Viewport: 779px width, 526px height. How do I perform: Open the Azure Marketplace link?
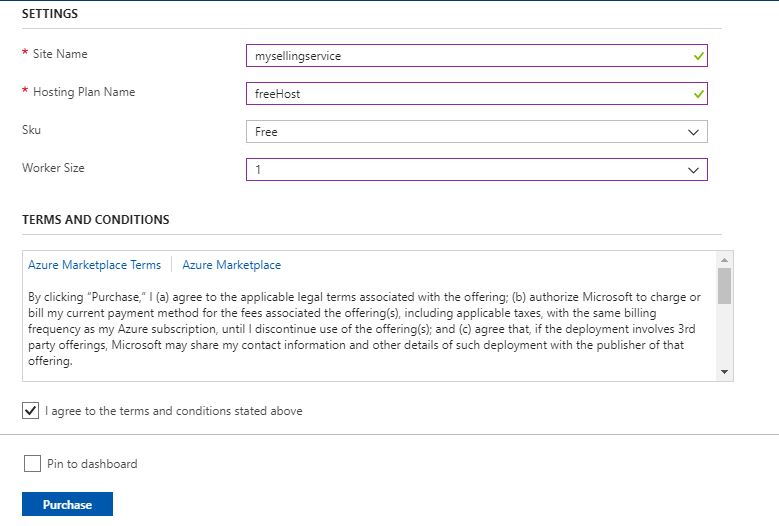click(232, 265)
